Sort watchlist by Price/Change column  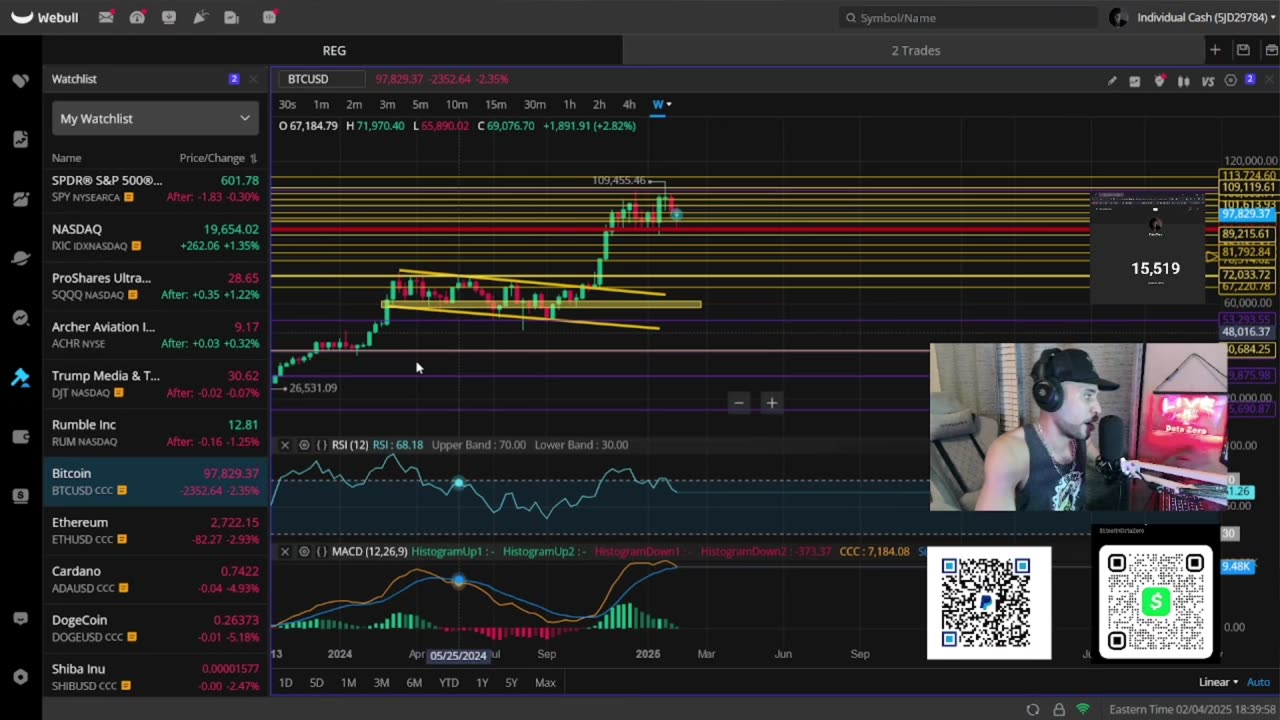pos(217,158)
